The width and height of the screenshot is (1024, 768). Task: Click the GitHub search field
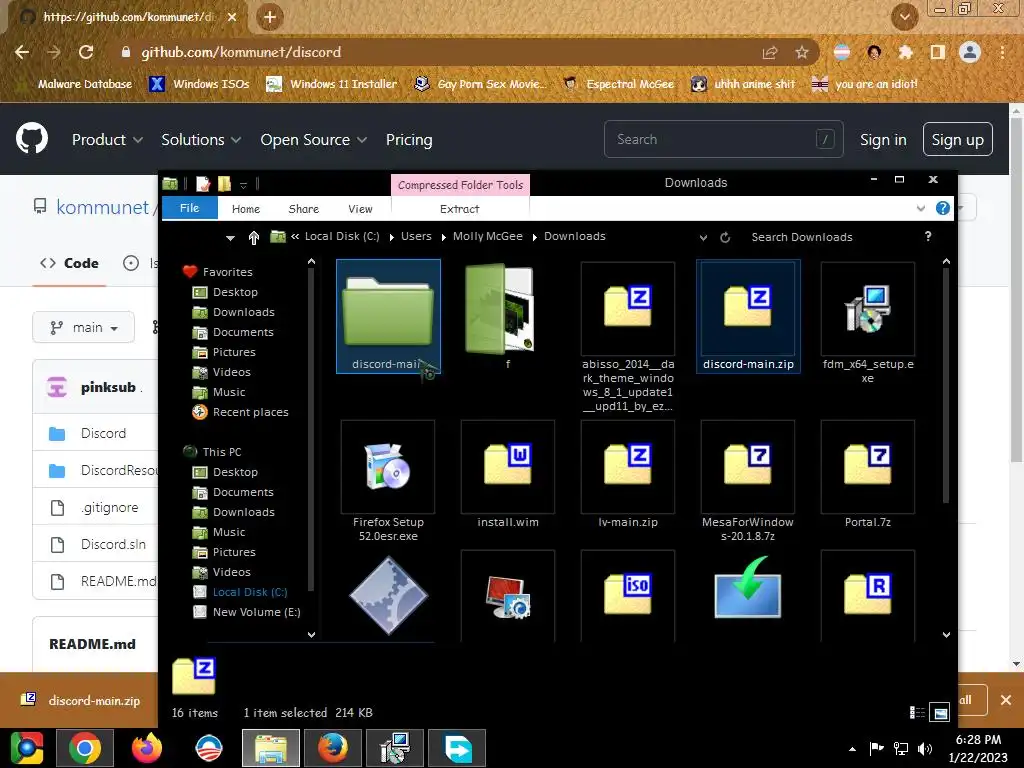click(724, 139)
